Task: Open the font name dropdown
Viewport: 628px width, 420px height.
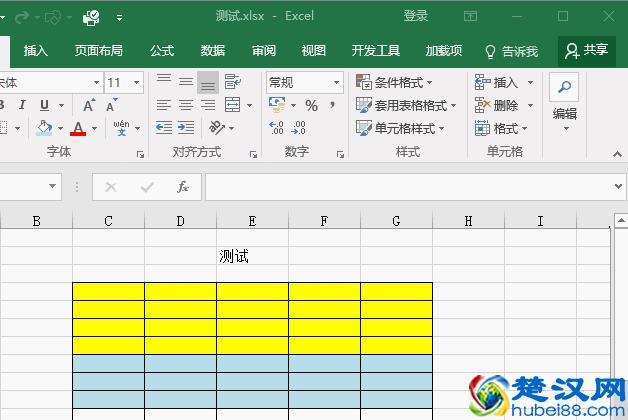Action: pos(97,82)
